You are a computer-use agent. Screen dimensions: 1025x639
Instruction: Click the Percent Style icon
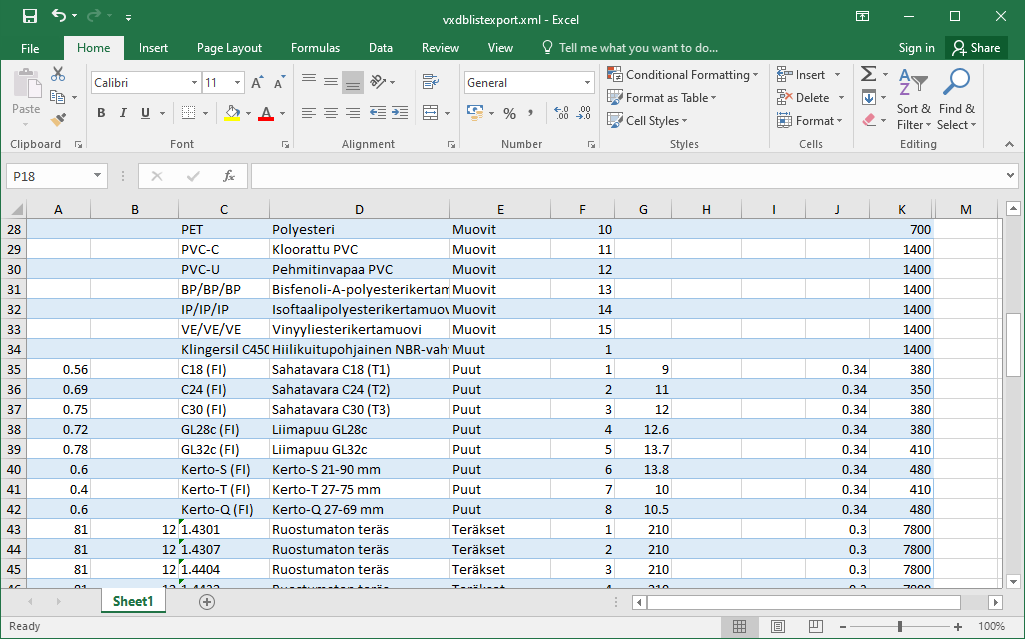510,113
